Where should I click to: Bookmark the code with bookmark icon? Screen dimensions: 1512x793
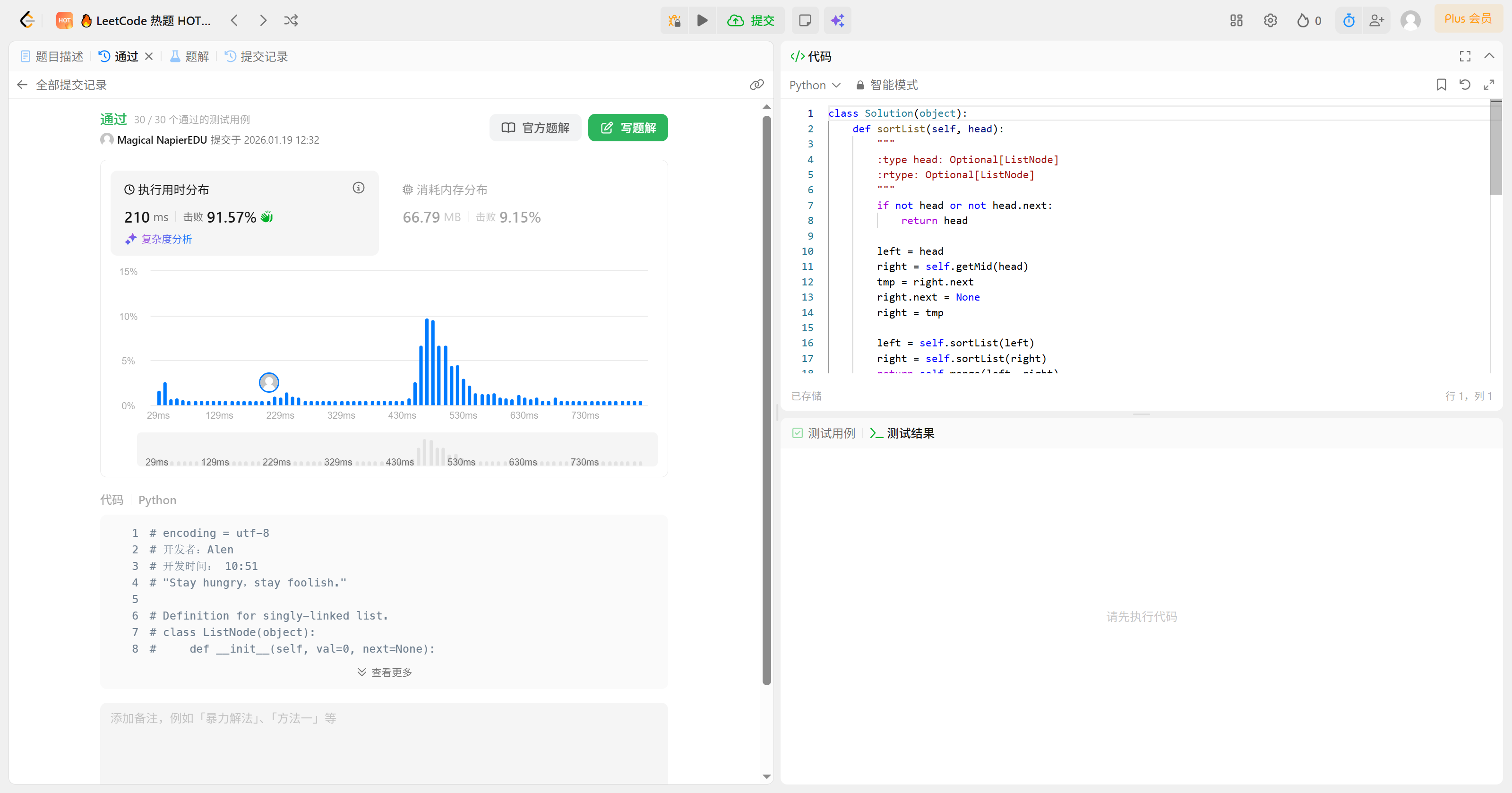click(x=1441, y=85)
